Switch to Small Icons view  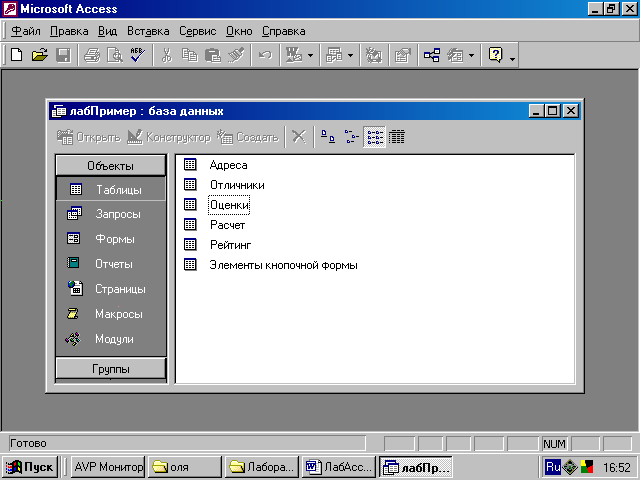351,136
